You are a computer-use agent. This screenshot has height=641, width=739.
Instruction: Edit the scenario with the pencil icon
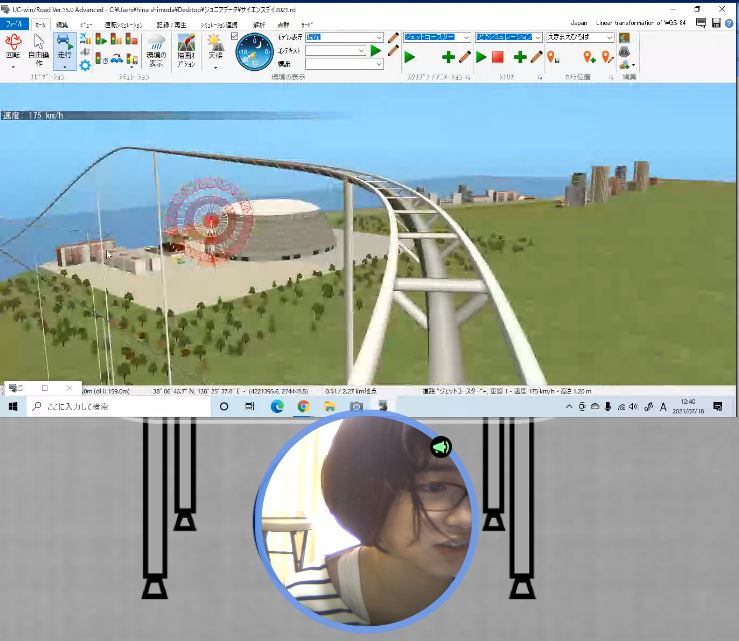tap(536, 58)
